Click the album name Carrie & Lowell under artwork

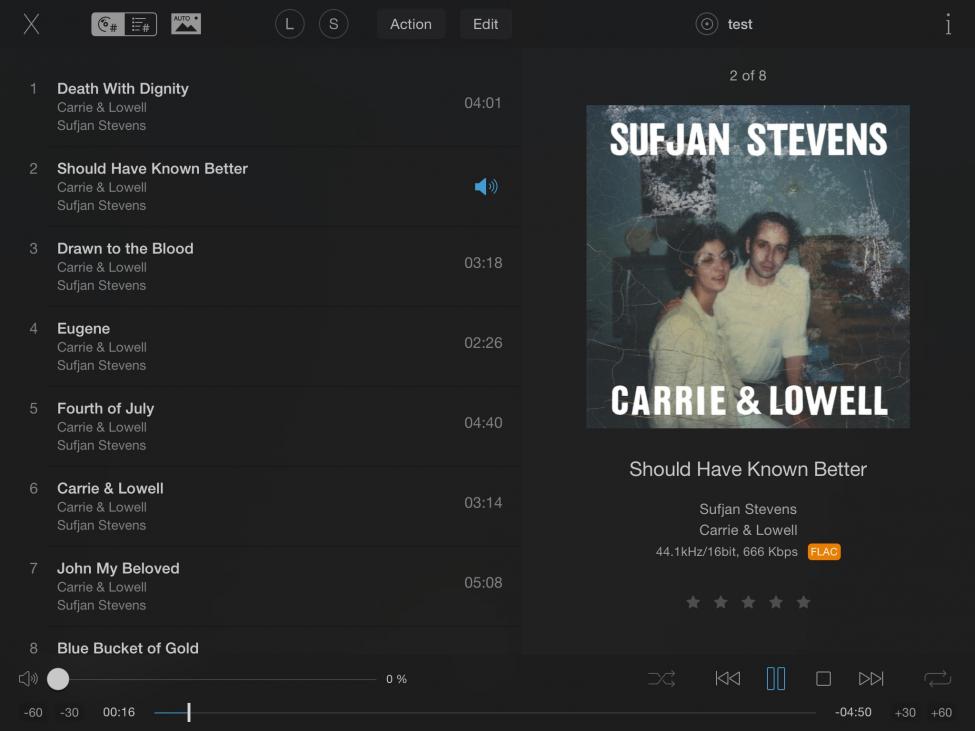[748, 530]
